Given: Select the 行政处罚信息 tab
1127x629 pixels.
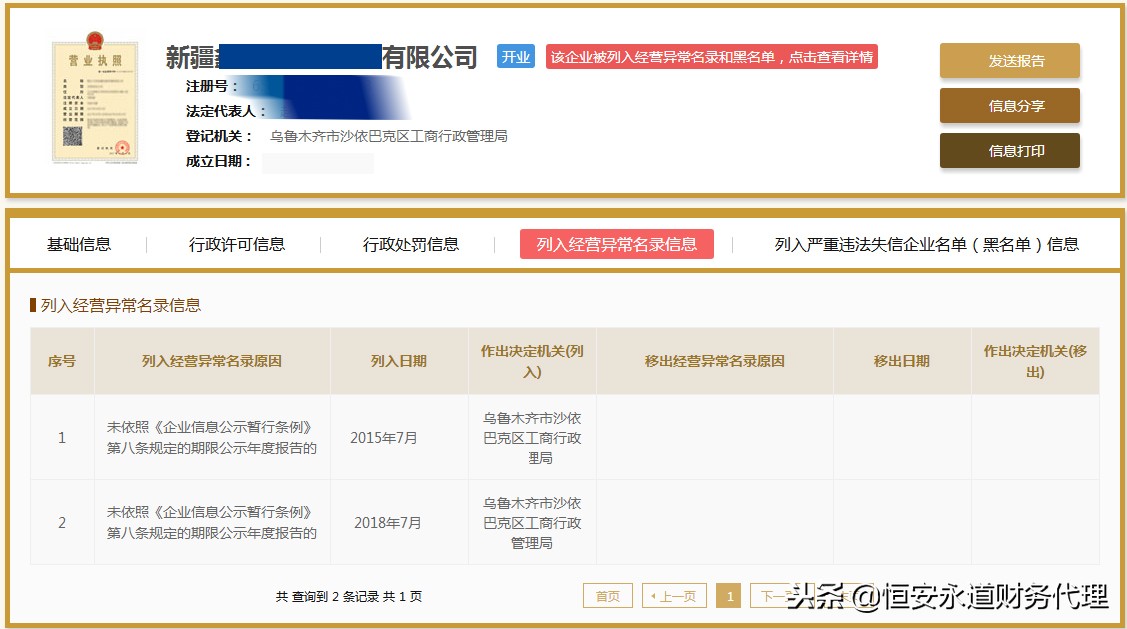Looking at the screenshot, I should click(x=410, y=243).
